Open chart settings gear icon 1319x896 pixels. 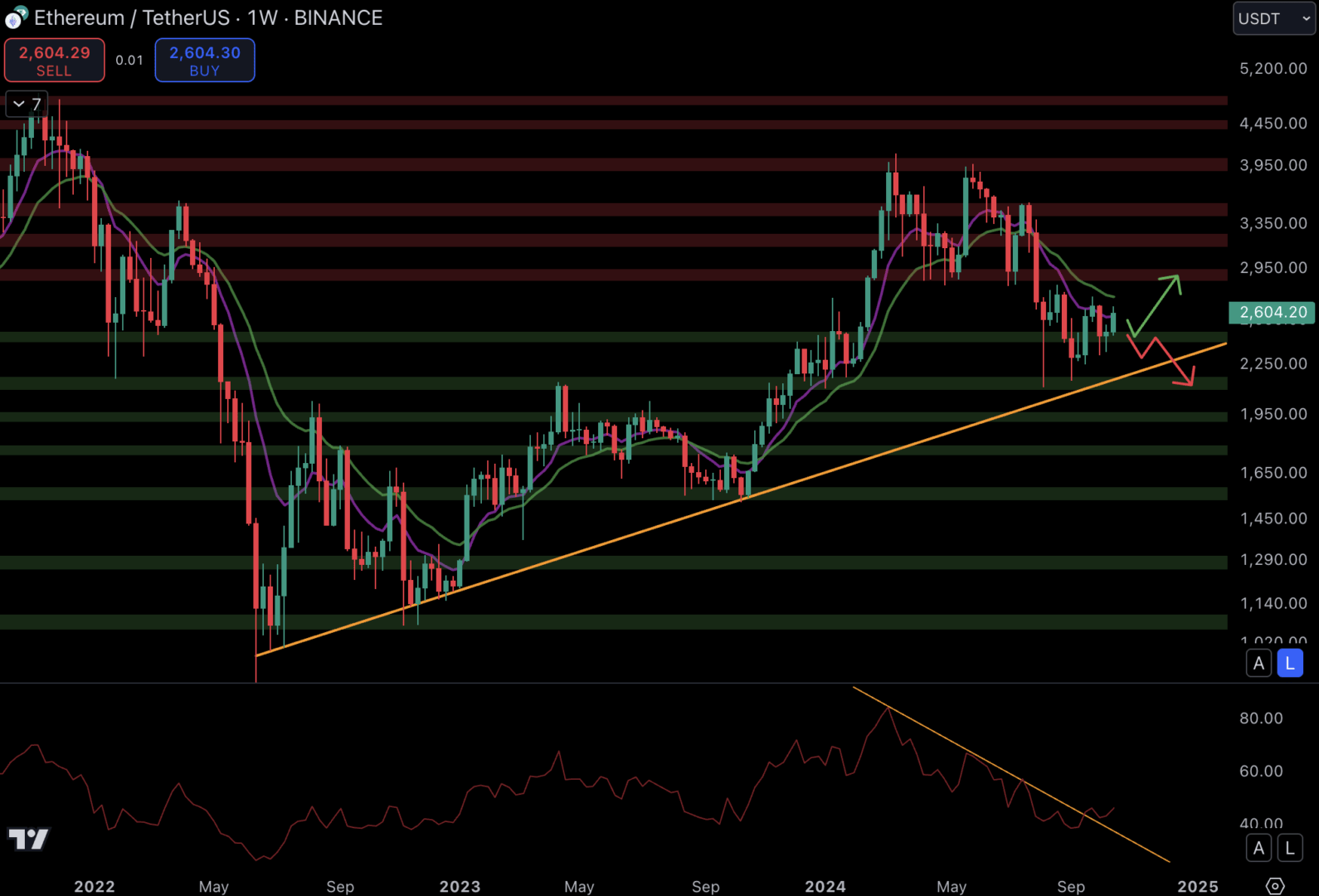click(1275, 886)
